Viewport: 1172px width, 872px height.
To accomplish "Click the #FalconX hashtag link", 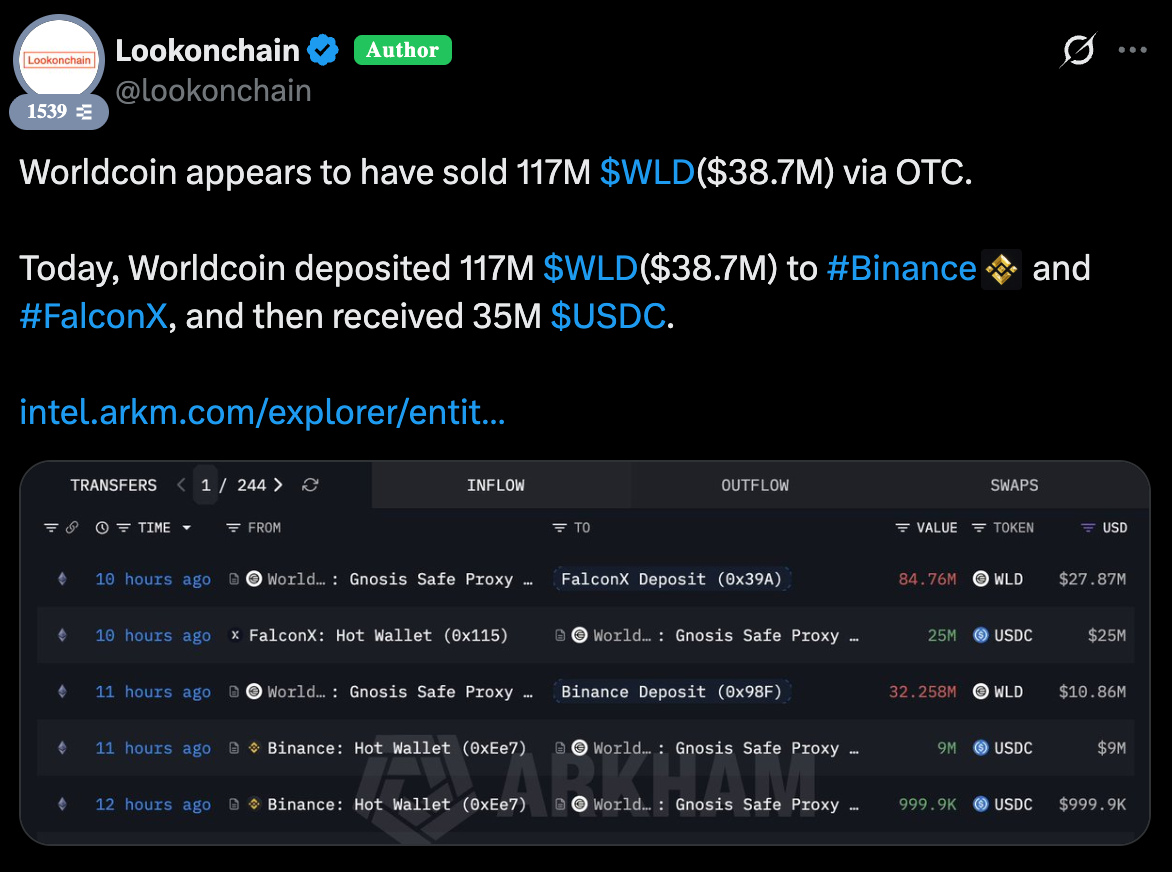I will (x=92, y=316).
